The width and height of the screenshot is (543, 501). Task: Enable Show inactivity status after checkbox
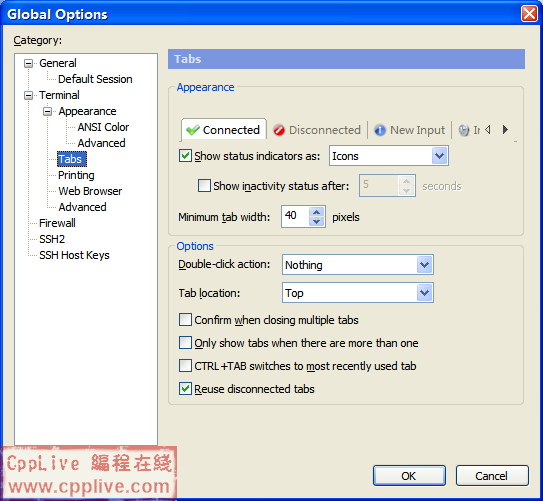pos(204,185)
